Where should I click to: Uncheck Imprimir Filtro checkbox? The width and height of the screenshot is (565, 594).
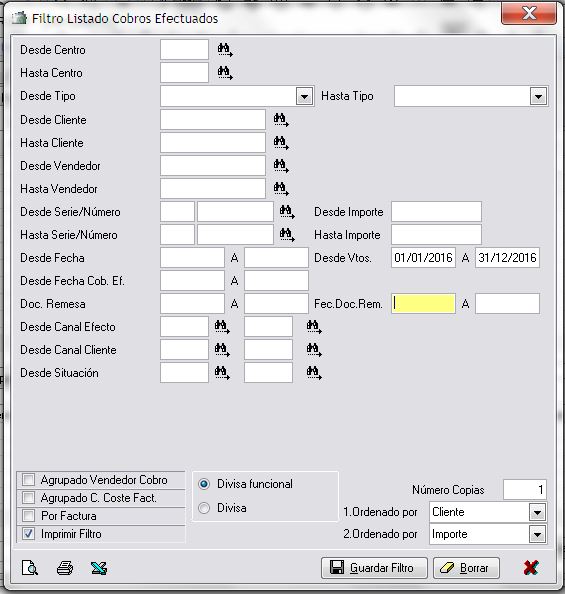pos(28,534)
